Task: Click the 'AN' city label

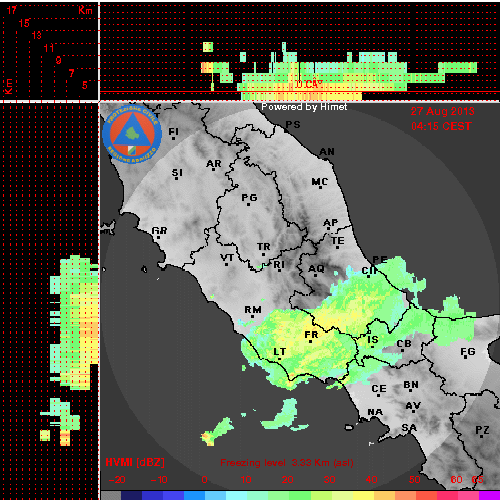Action: pyautogui.click(x=327, y=152)
